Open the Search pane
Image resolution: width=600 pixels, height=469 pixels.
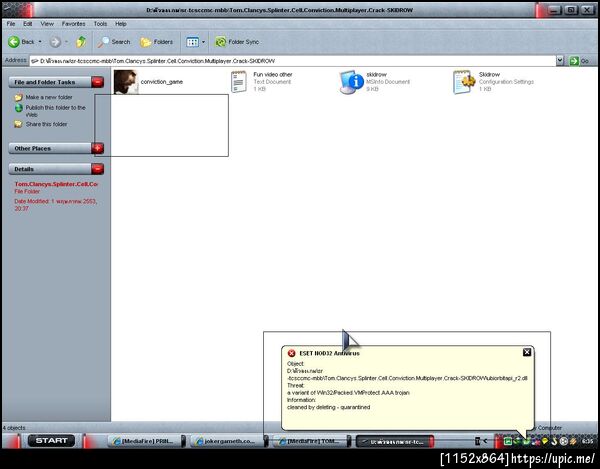(x=114, y=42)
